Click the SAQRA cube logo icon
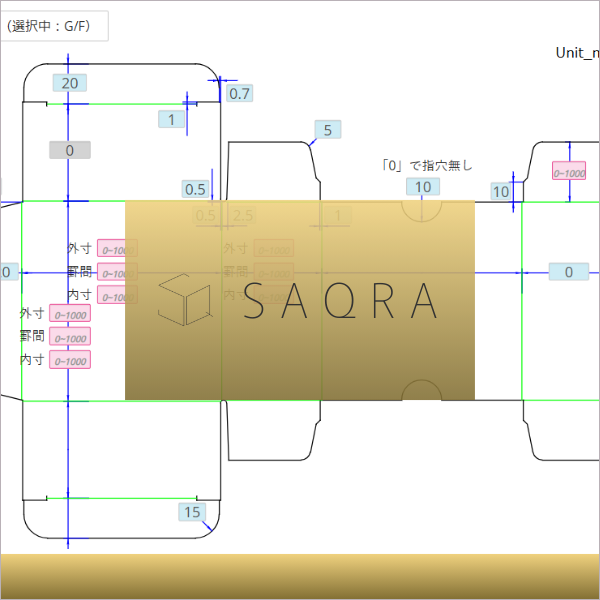This screenshot has height=600, width=600. (185, 300)
